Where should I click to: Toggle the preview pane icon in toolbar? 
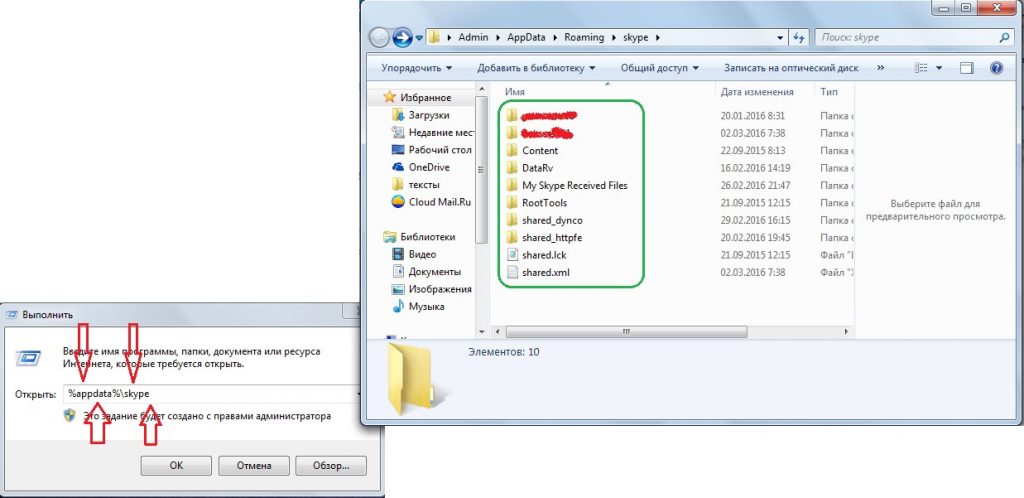click(x=967, y=68)
